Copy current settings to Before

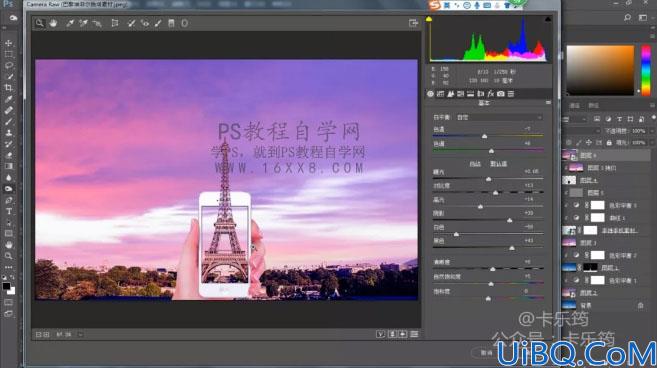point(403,334)
